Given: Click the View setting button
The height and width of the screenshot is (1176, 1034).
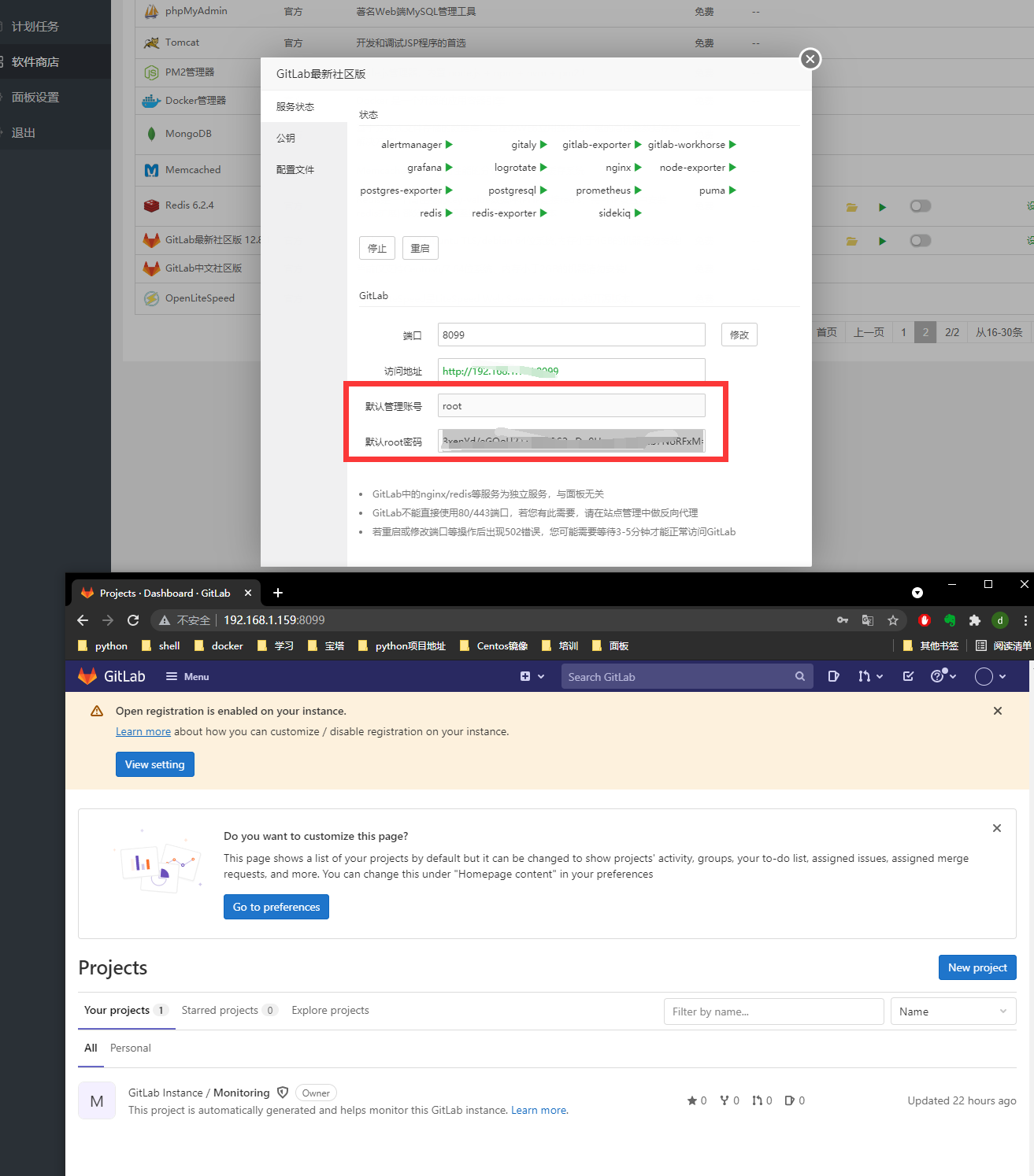Looking at the screenshot, I should pyautogui.click(x=155, y=764).
